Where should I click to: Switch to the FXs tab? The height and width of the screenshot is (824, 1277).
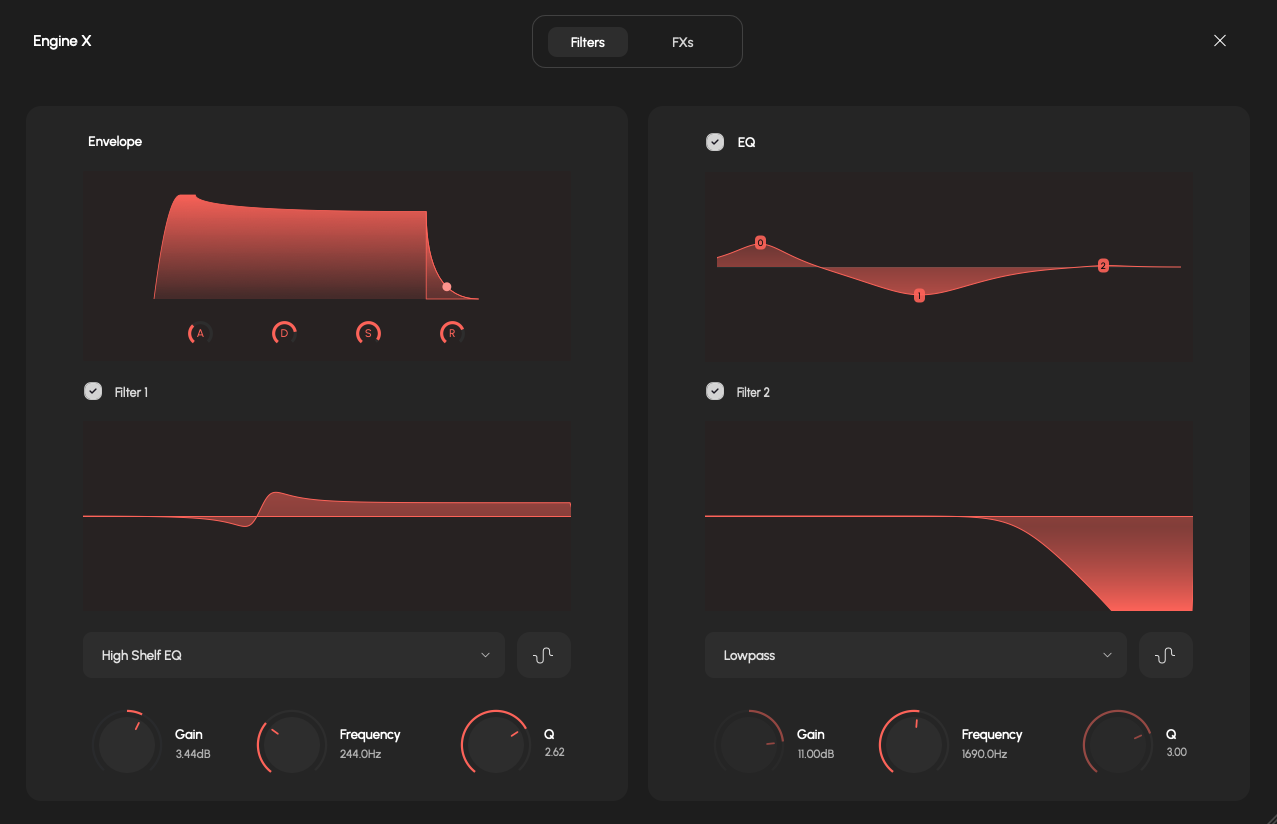click(x=683, y=42)
